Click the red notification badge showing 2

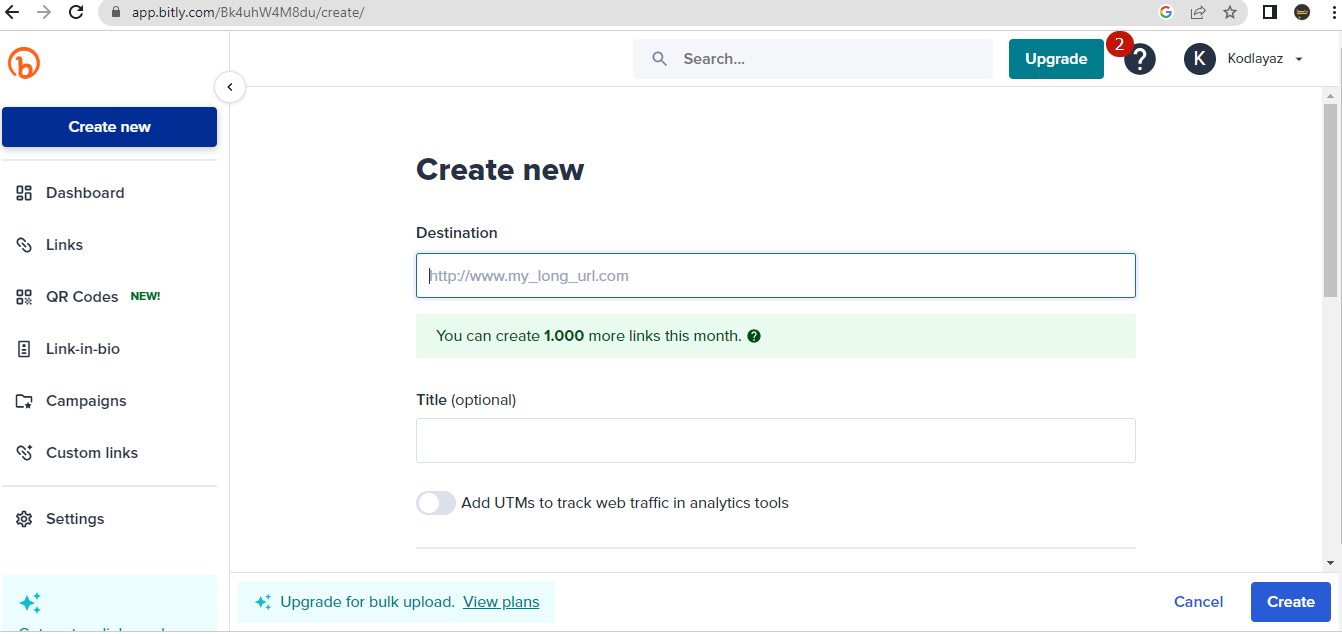click(1118, 44)
